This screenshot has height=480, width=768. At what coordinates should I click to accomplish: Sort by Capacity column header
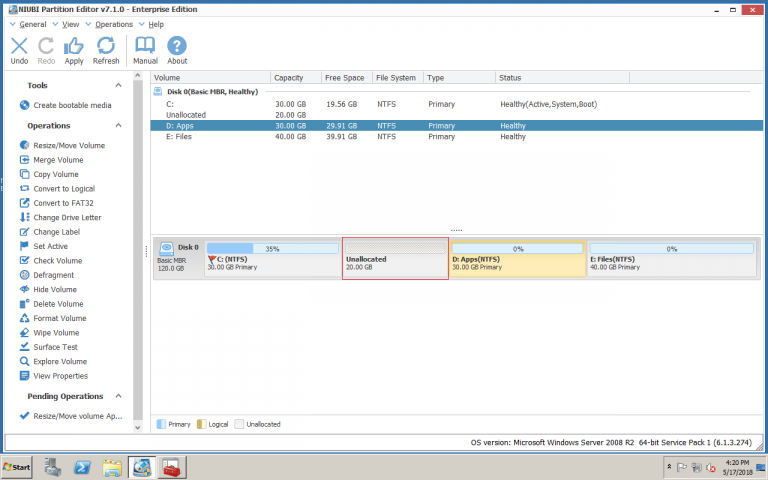pyautogui.click(x=296, y=77)
